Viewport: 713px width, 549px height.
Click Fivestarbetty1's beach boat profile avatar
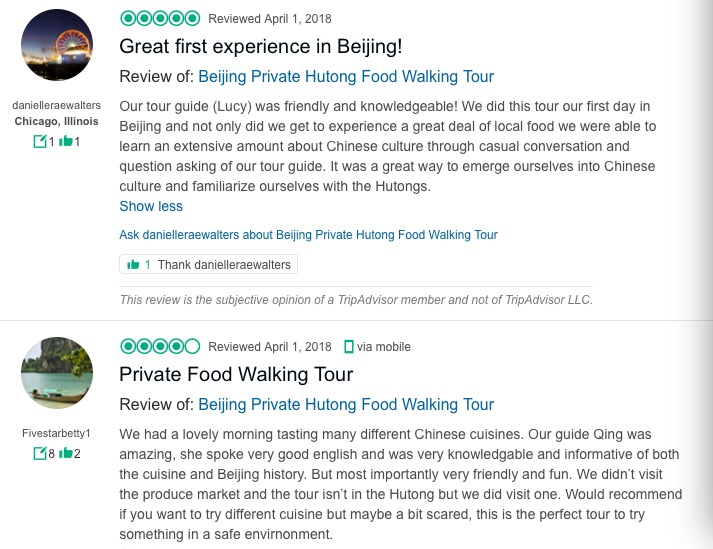tap(57, 373)
